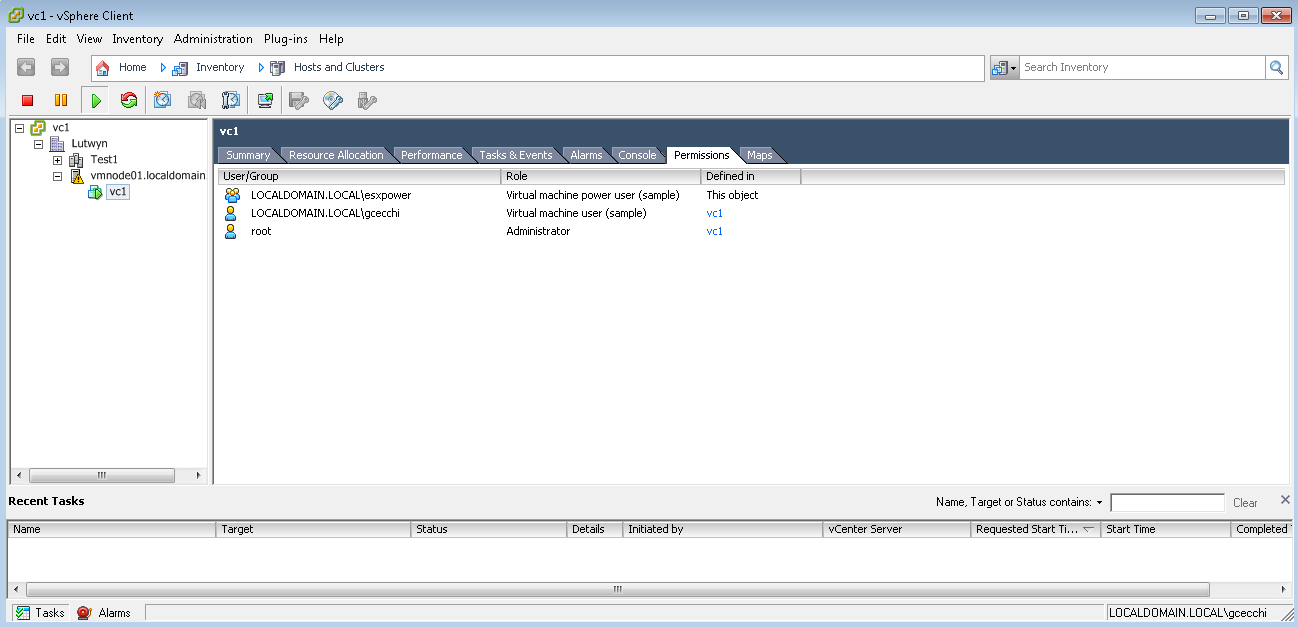1298x627 pixels.
Task: Click the Revert to snapshot icon
Action: tap(197, 100)
